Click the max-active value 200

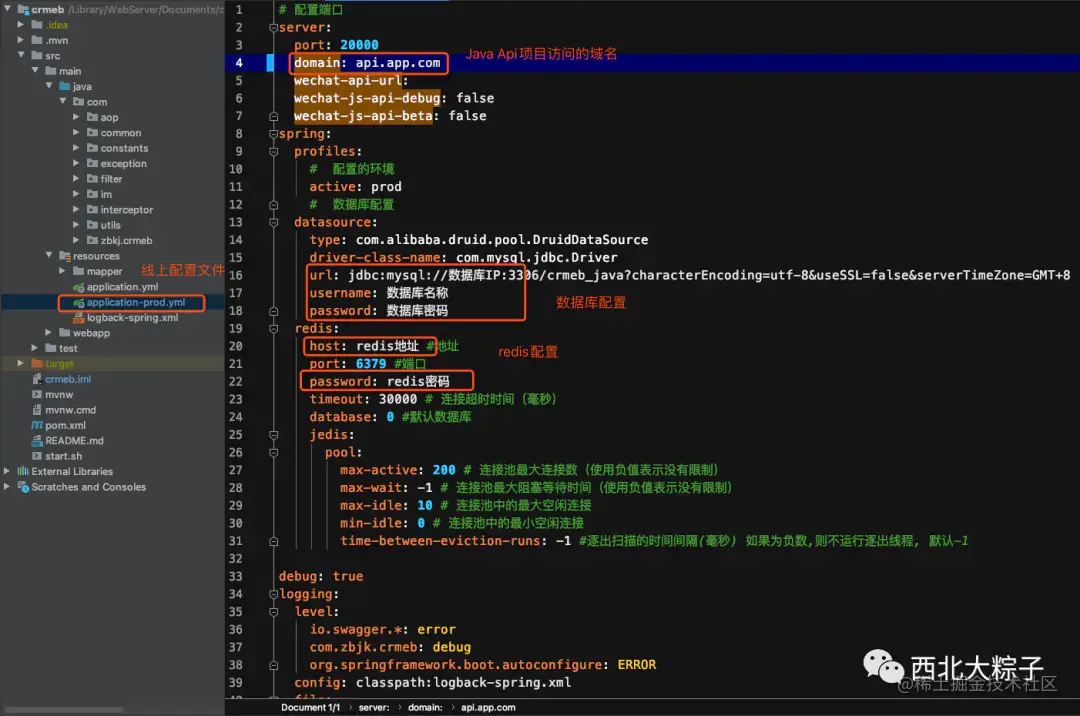tap(444, 470)
